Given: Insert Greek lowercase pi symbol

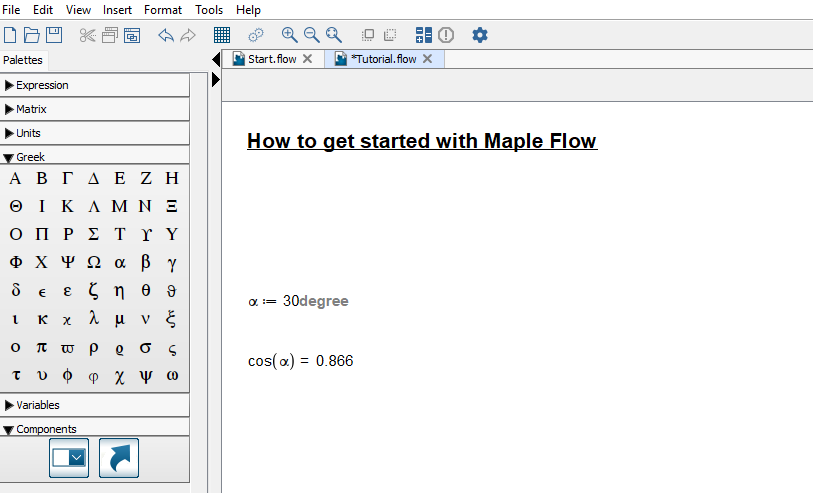Looking at the screenshot, I should click(x=41, y=347).
